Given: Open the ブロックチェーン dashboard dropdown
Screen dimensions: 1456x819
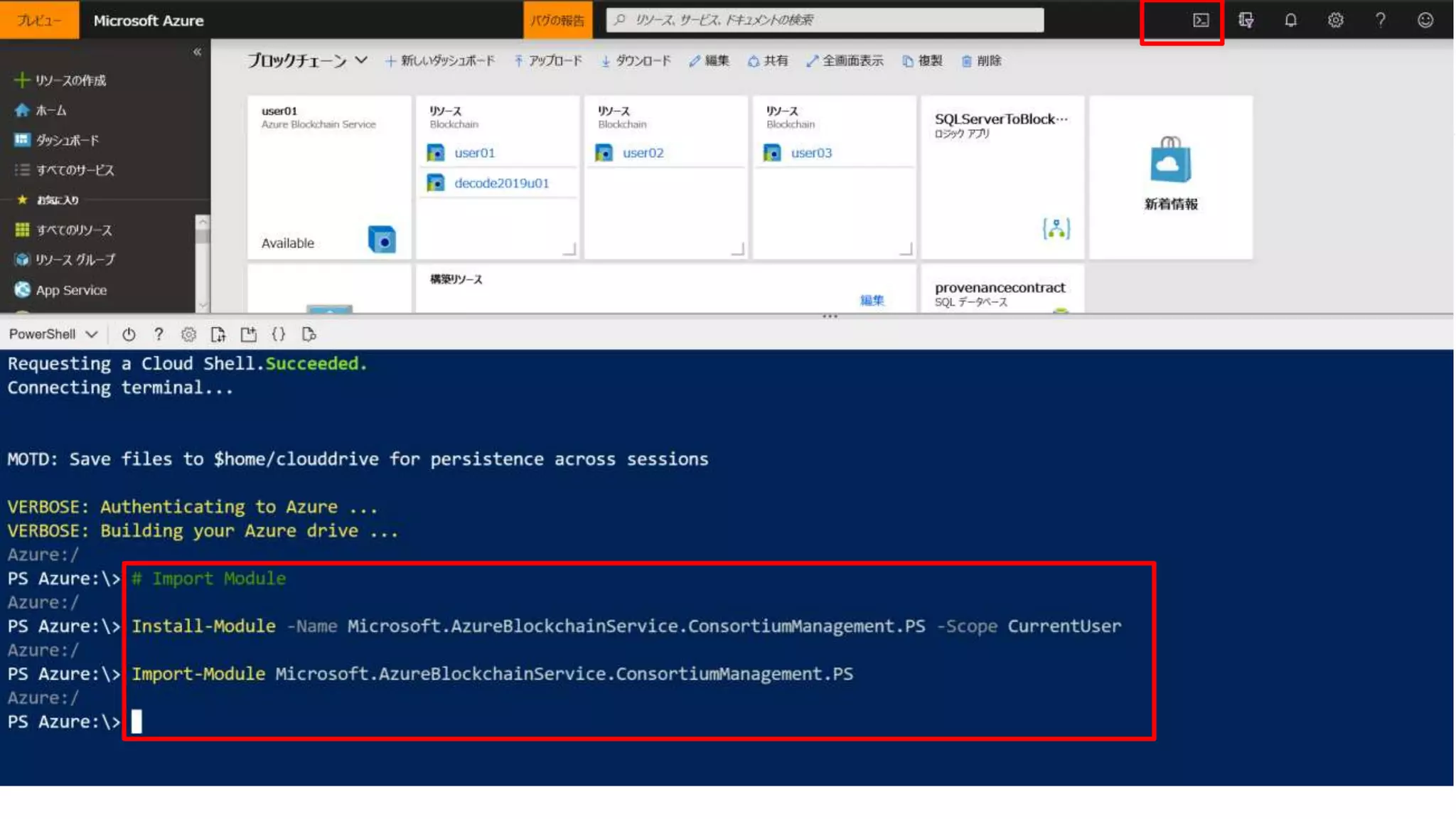Looking at the screenshot, I should tap(361, 60).
